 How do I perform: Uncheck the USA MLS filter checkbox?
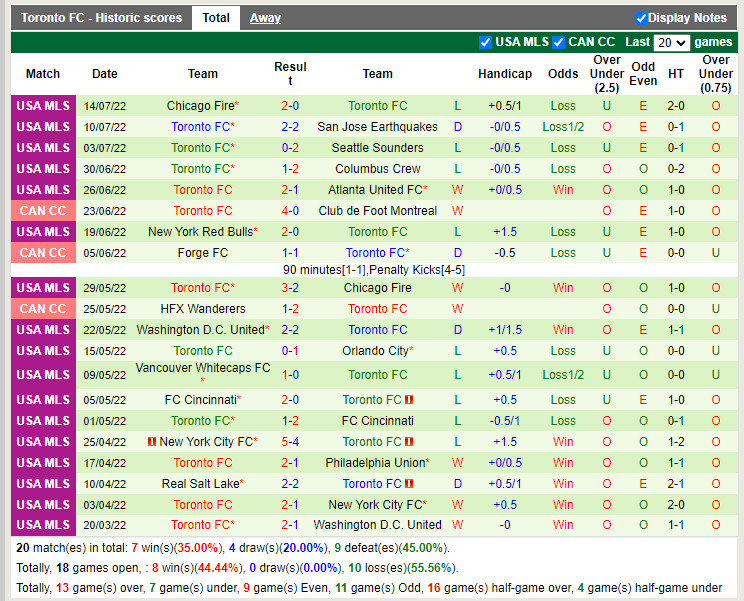(486, 42)
